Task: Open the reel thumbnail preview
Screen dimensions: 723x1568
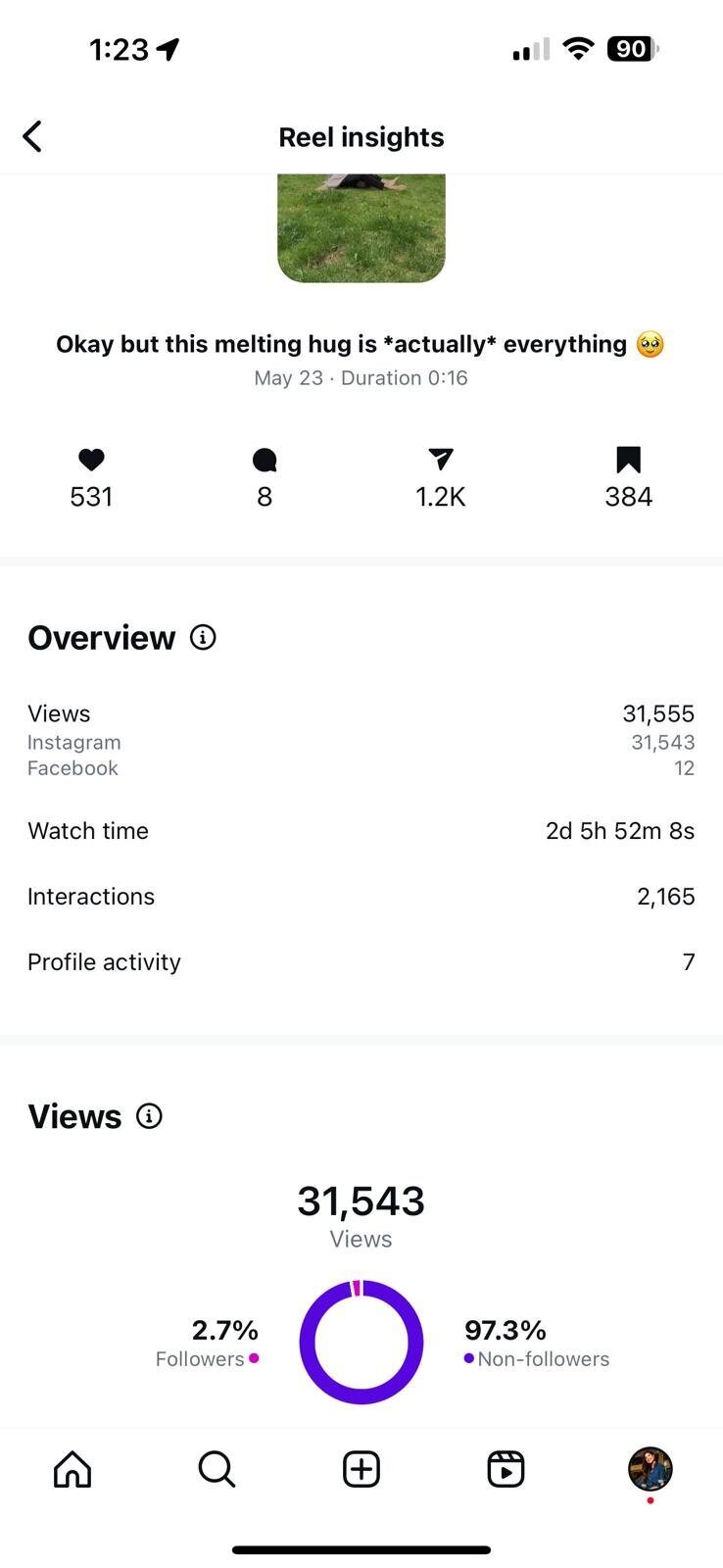Action: pyautogui.click(x=361, y=228)
